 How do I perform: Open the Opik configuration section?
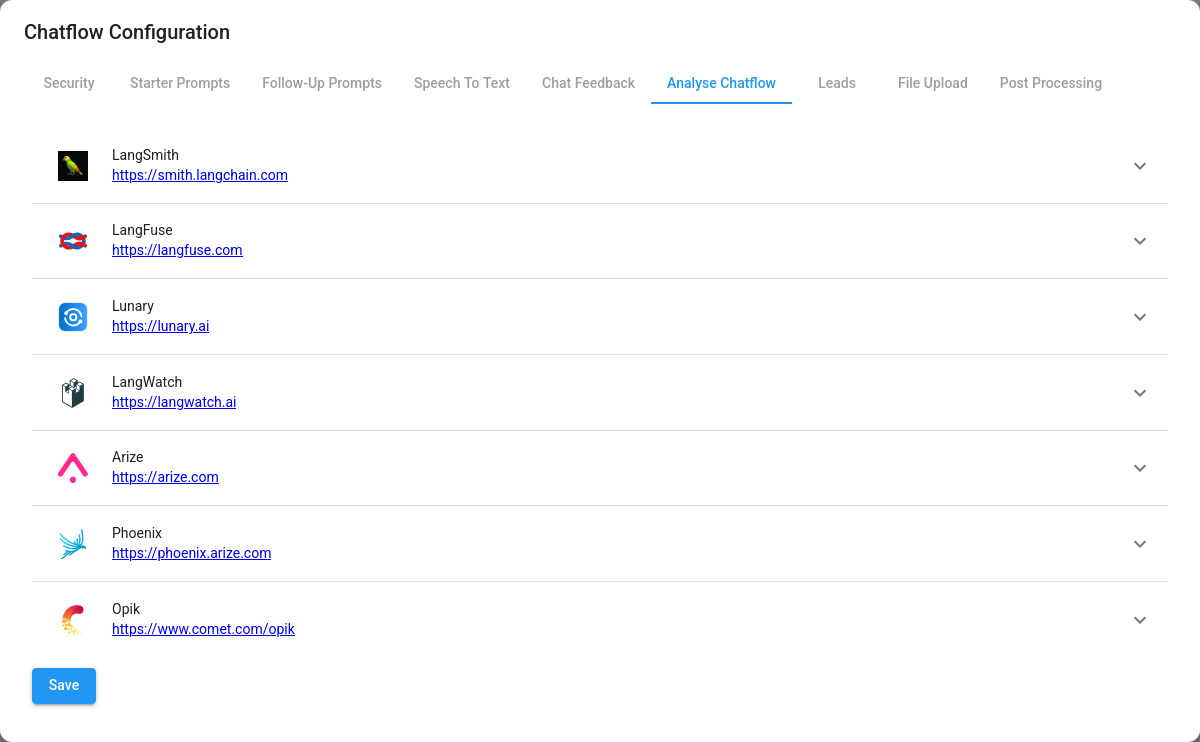1139,620
